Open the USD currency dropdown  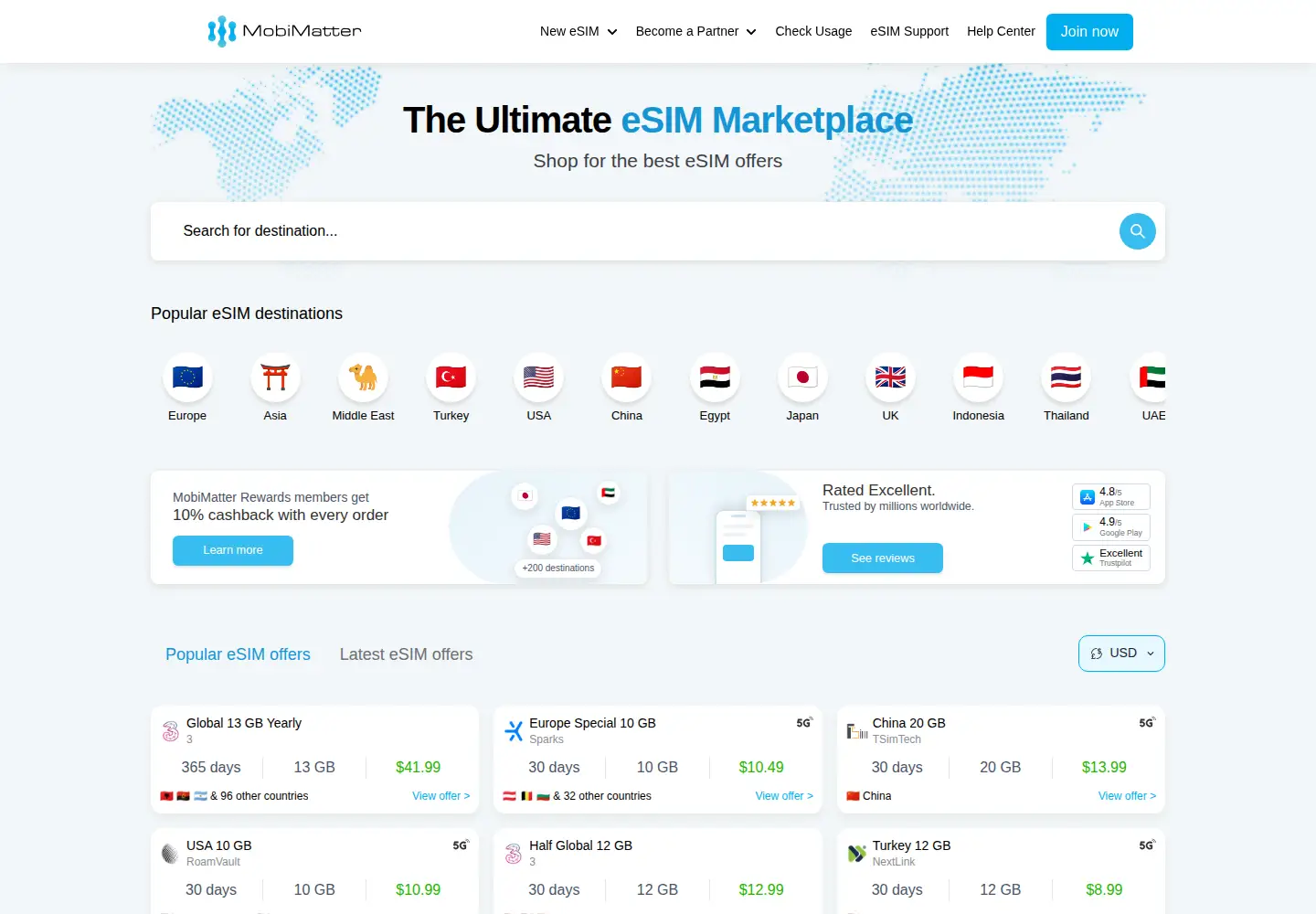(x=1121, y=654)
